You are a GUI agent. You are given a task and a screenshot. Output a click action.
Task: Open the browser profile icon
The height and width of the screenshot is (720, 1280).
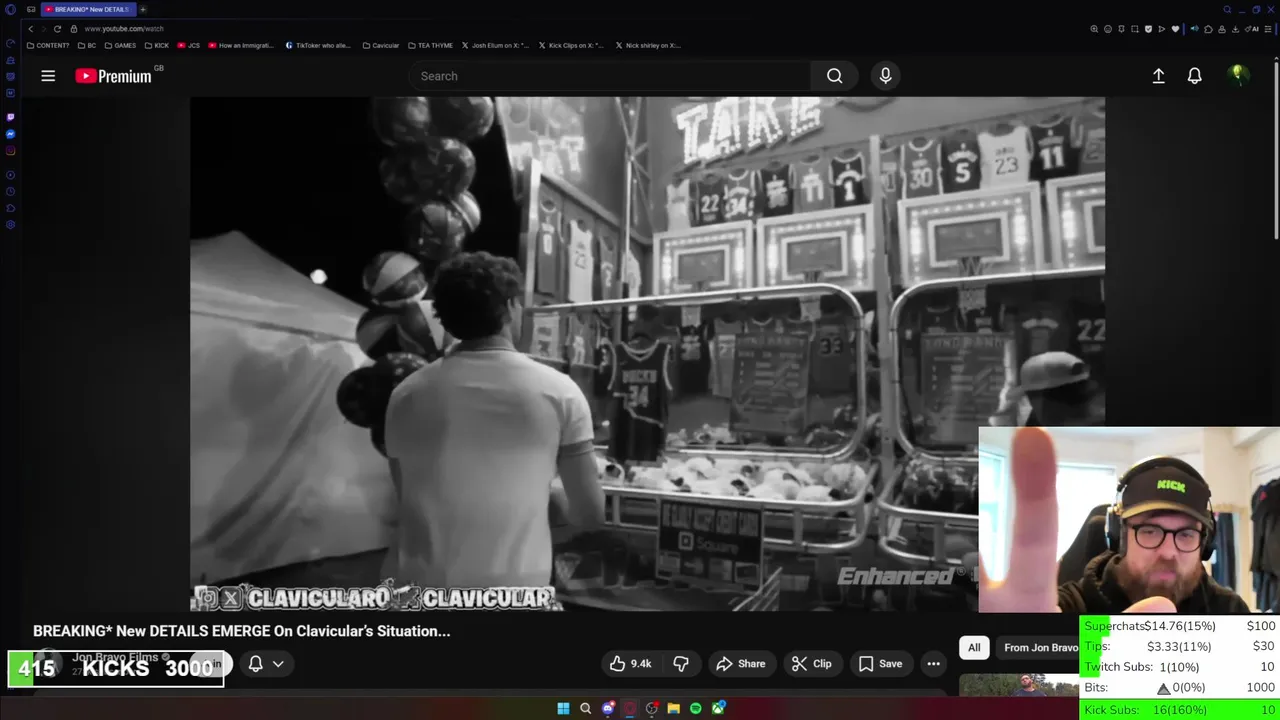pos(1222,29)
